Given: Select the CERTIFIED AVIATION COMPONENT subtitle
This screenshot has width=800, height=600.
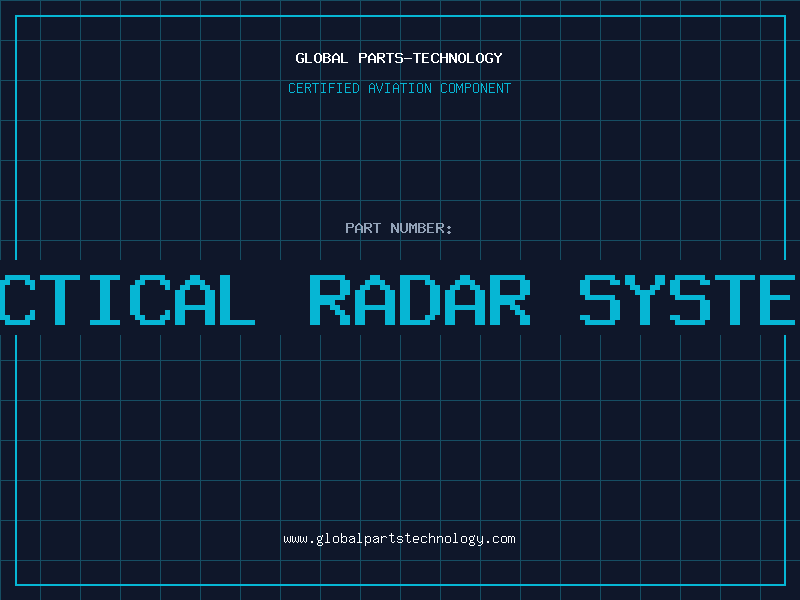Looking at the screenshot, I should [x=399, y=88].
